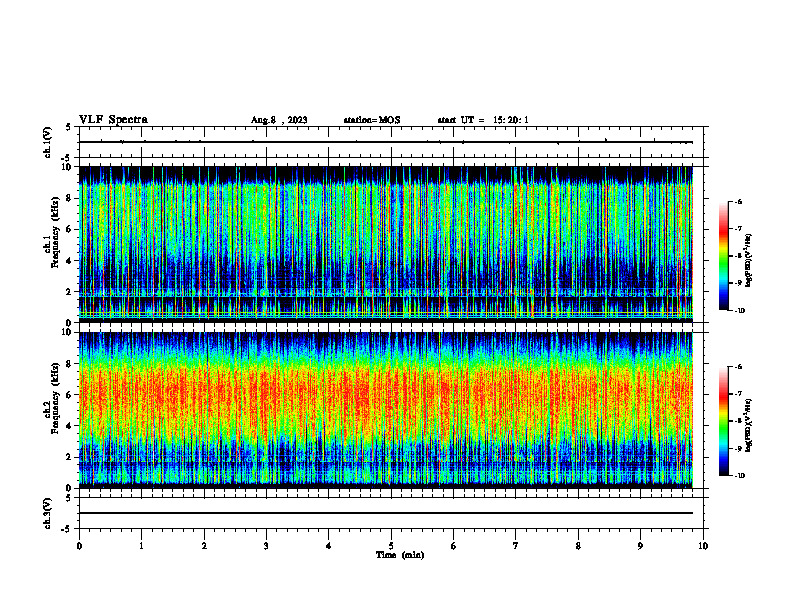Click the time axis tick label "10"
The image size is (792, 612).
point(703,546)
